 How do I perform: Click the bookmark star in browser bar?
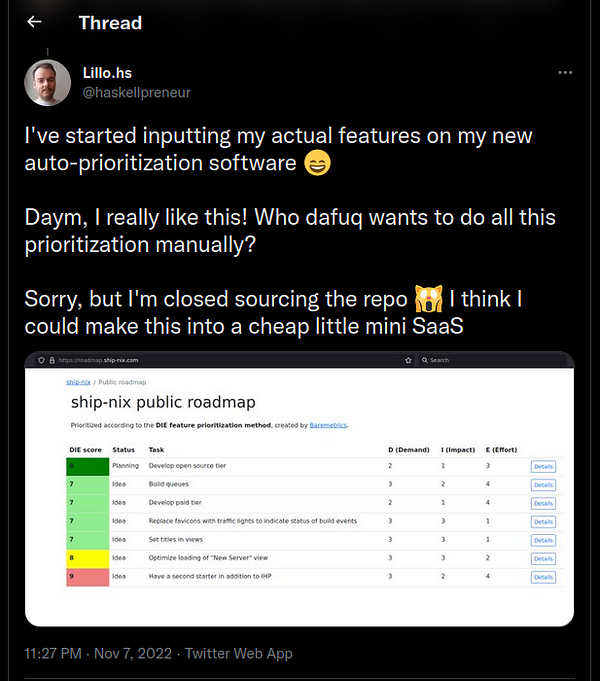click(408, 360)
